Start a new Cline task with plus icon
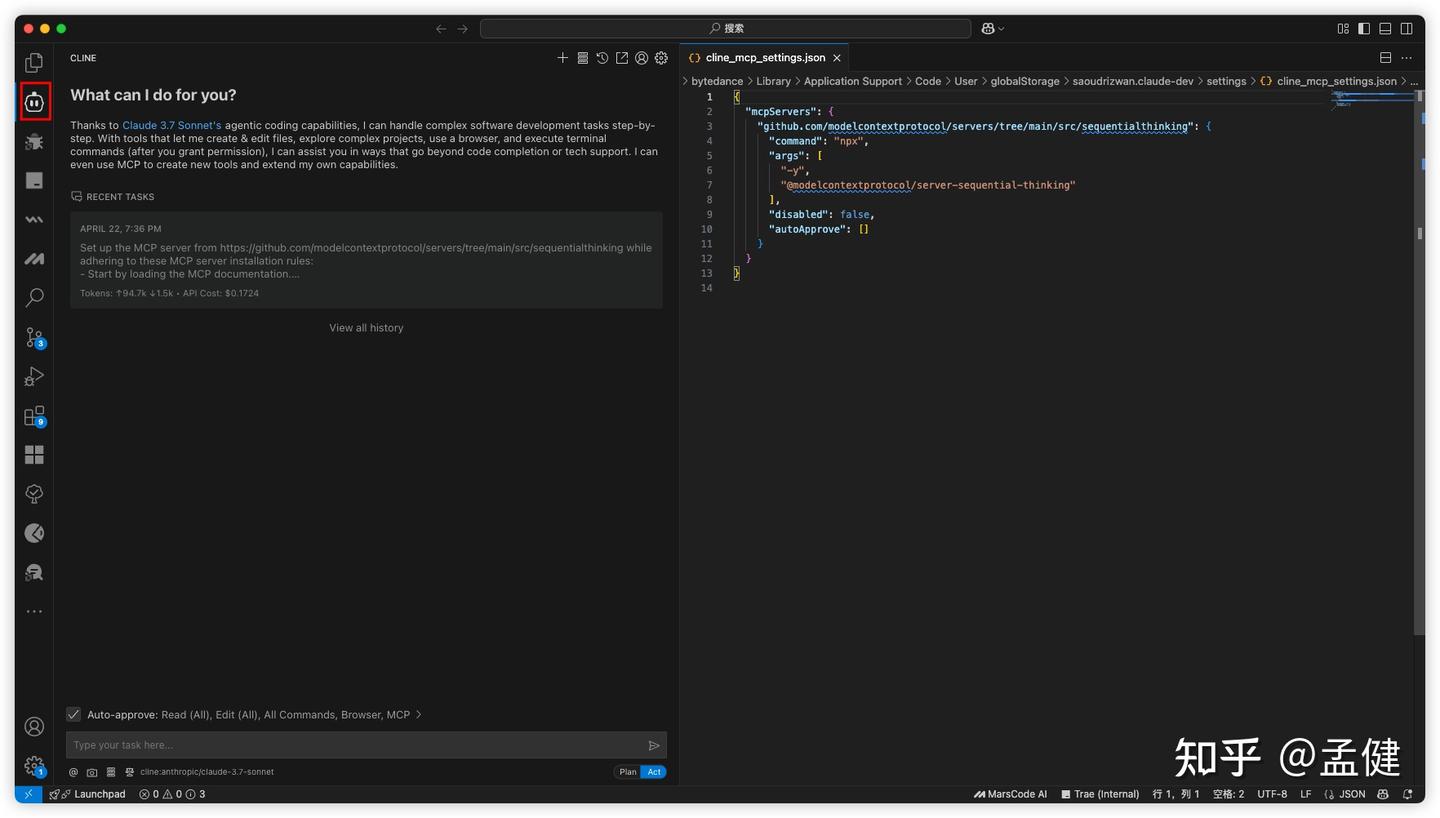Viewport: 1440px width, 818px height. point(562,58)
